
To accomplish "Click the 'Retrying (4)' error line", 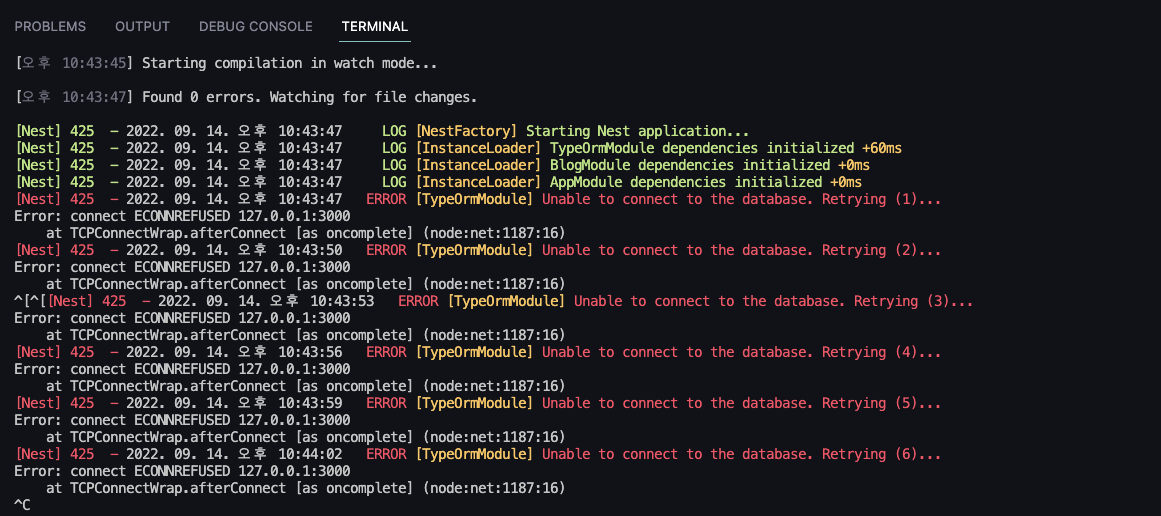I will 478,352.
